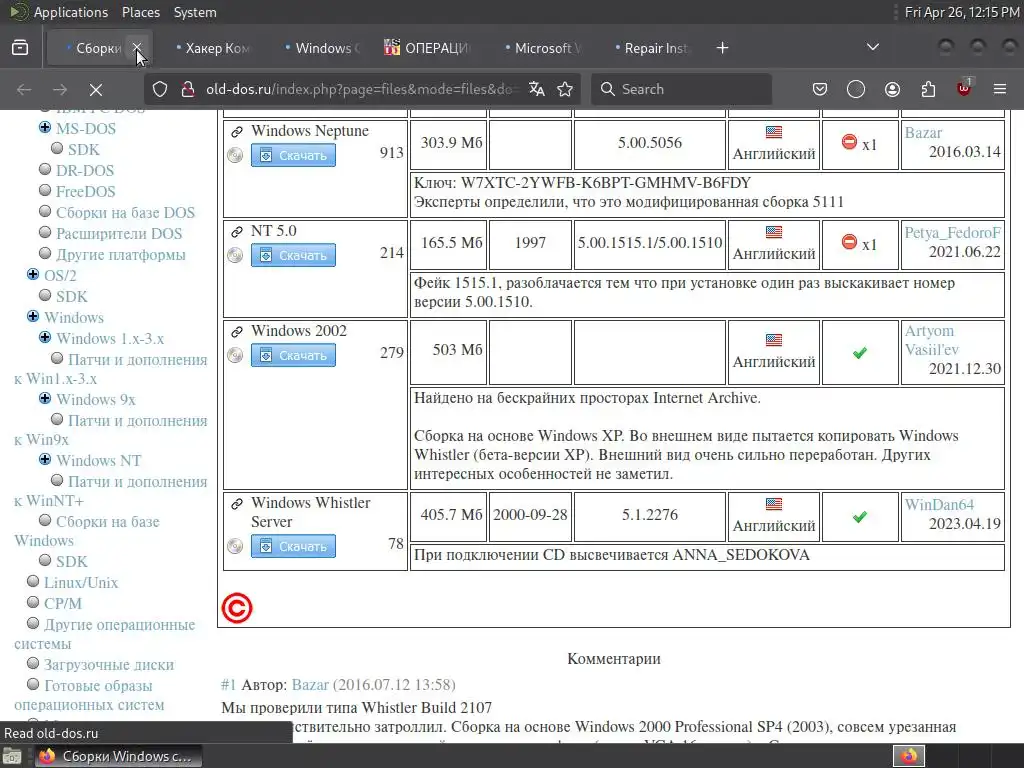1024x768 pixels.
Task: Expand the MS-DOS tree node
Action: click(x=45, y=127)
